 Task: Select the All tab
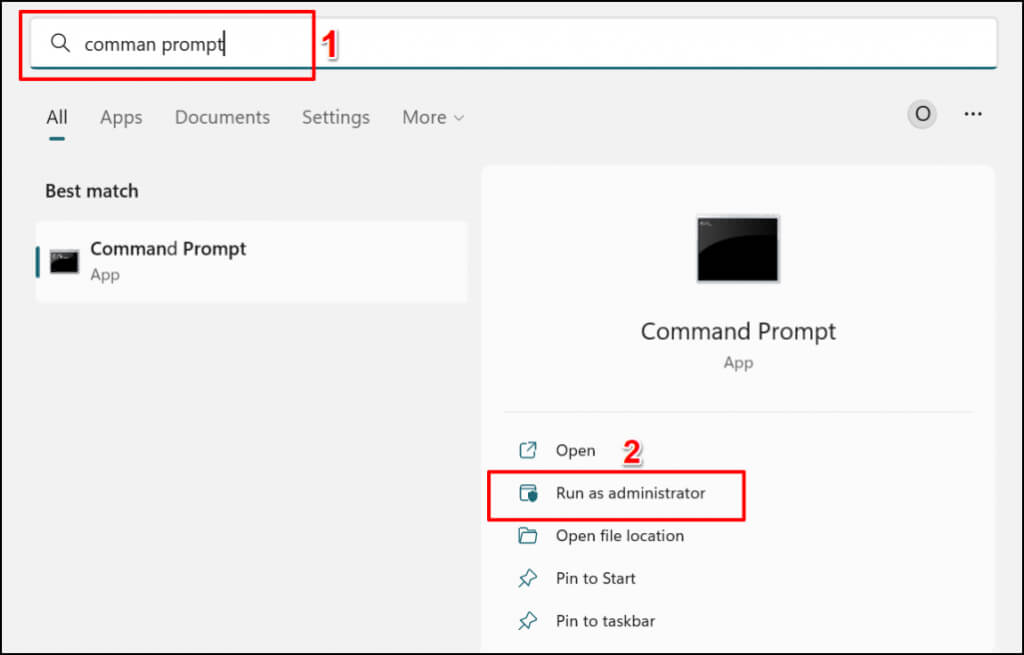pyautogui.click(x=57, y=117)
